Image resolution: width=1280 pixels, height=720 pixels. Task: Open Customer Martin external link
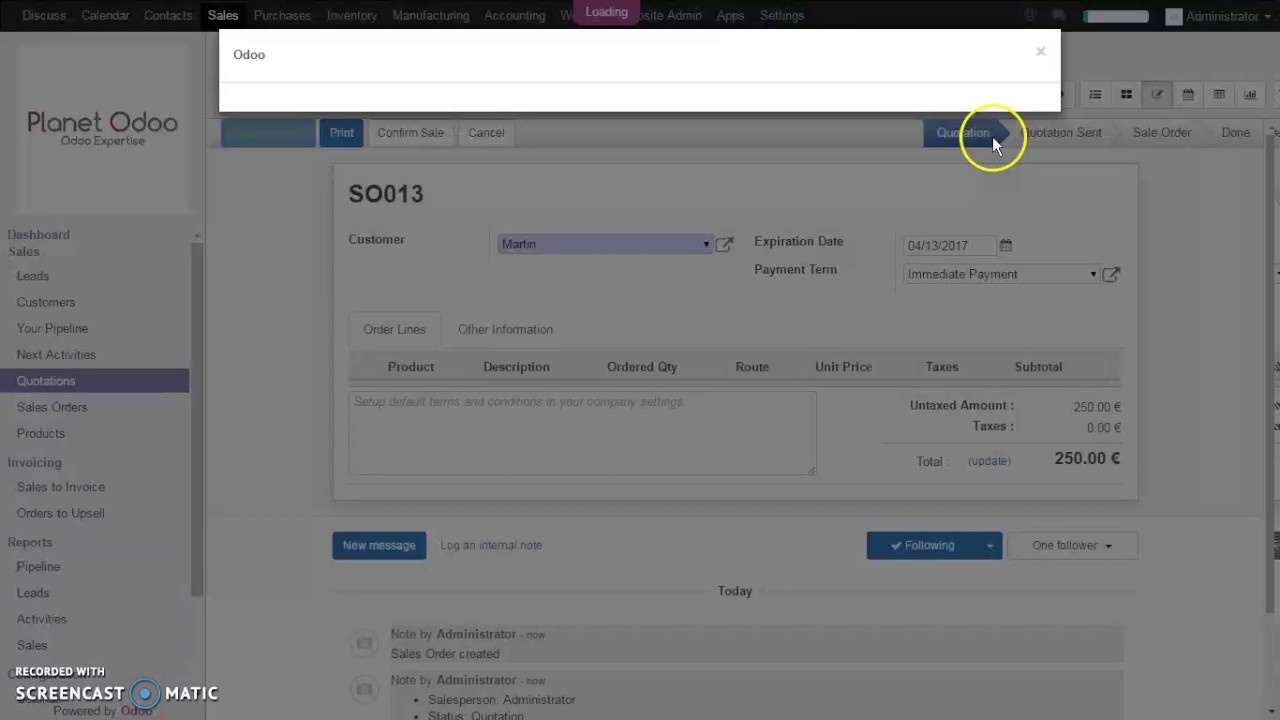(724, 244)
